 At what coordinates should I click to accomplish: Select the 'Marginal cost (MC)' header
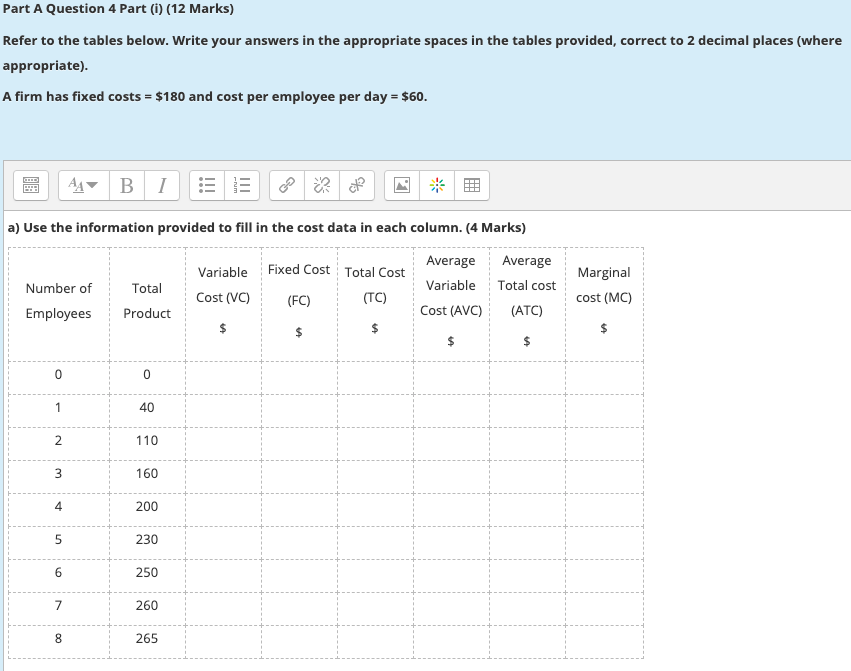[604, 285]
